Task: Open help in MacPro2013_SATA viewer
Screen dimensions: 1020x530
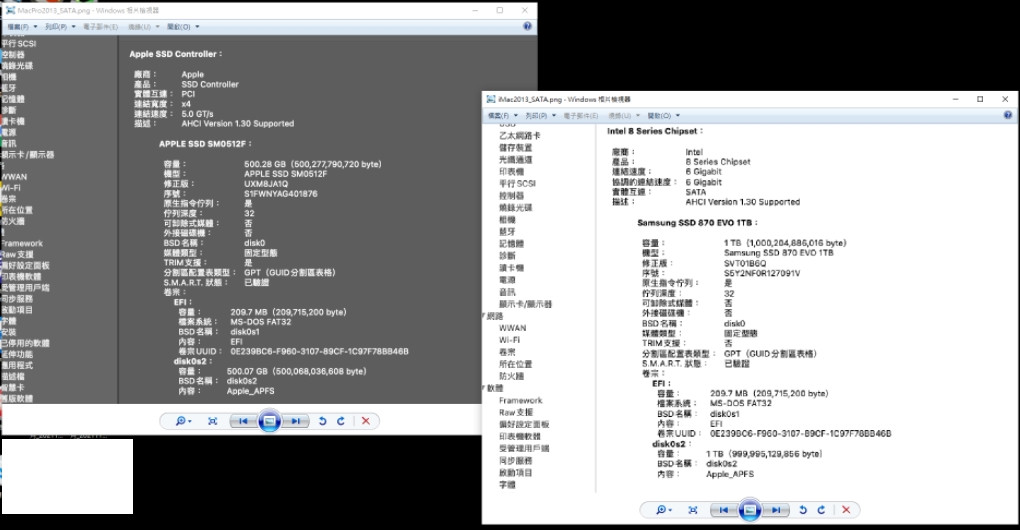Action: click(x=527, y=27)
